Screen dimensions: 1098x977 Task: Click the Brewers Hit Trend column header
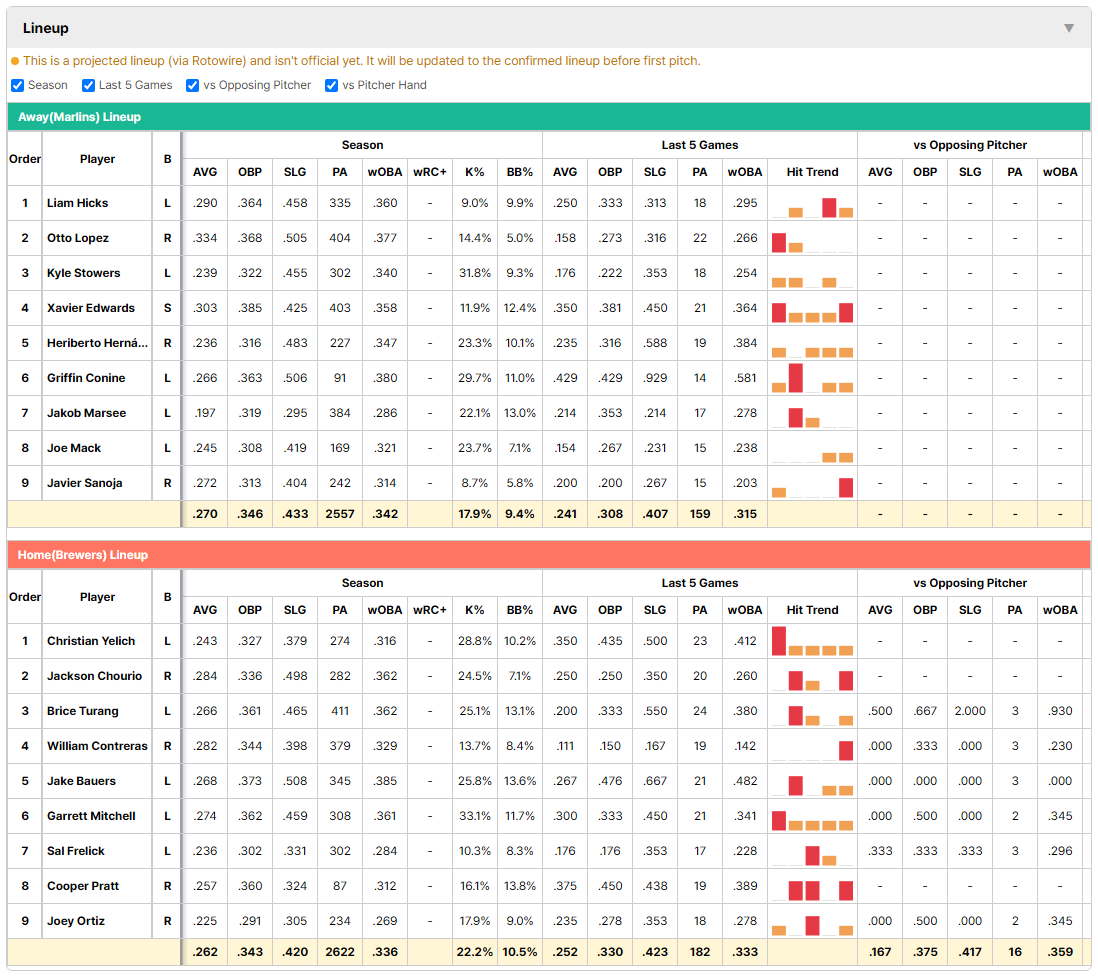(x=812, y=610)
